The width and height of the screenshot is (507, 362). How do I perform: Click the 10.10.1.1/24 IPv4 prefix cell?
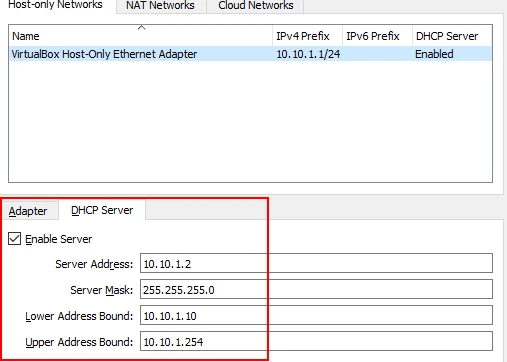[x=308, y=54]
